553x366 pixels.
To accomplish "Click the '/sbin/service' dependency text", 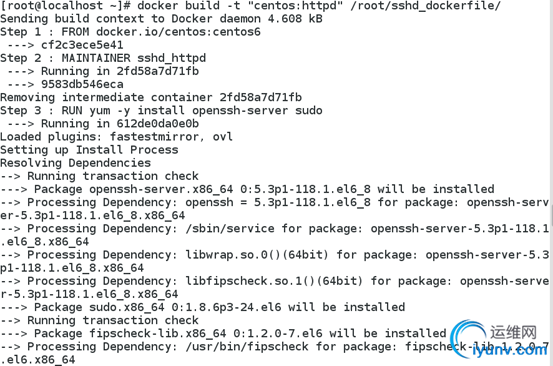I will pos(230,228).
